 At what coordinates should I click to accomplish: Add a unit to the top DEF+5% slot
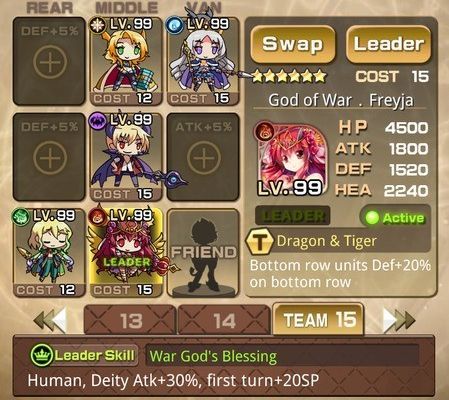pos(49,61)
